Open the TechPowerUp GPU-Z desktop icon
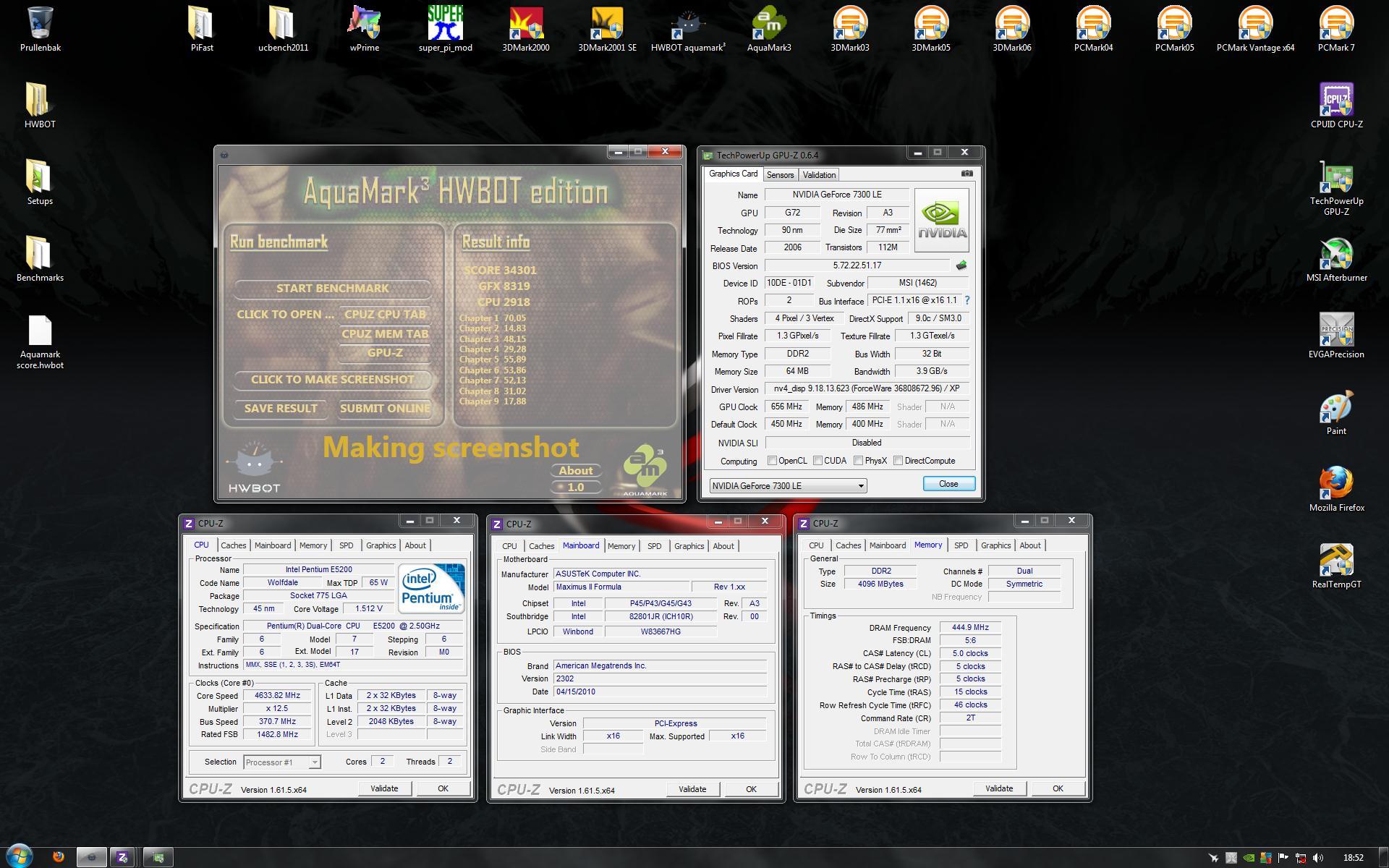Viewport: 1389px width, 868px height. (1336, 187)
